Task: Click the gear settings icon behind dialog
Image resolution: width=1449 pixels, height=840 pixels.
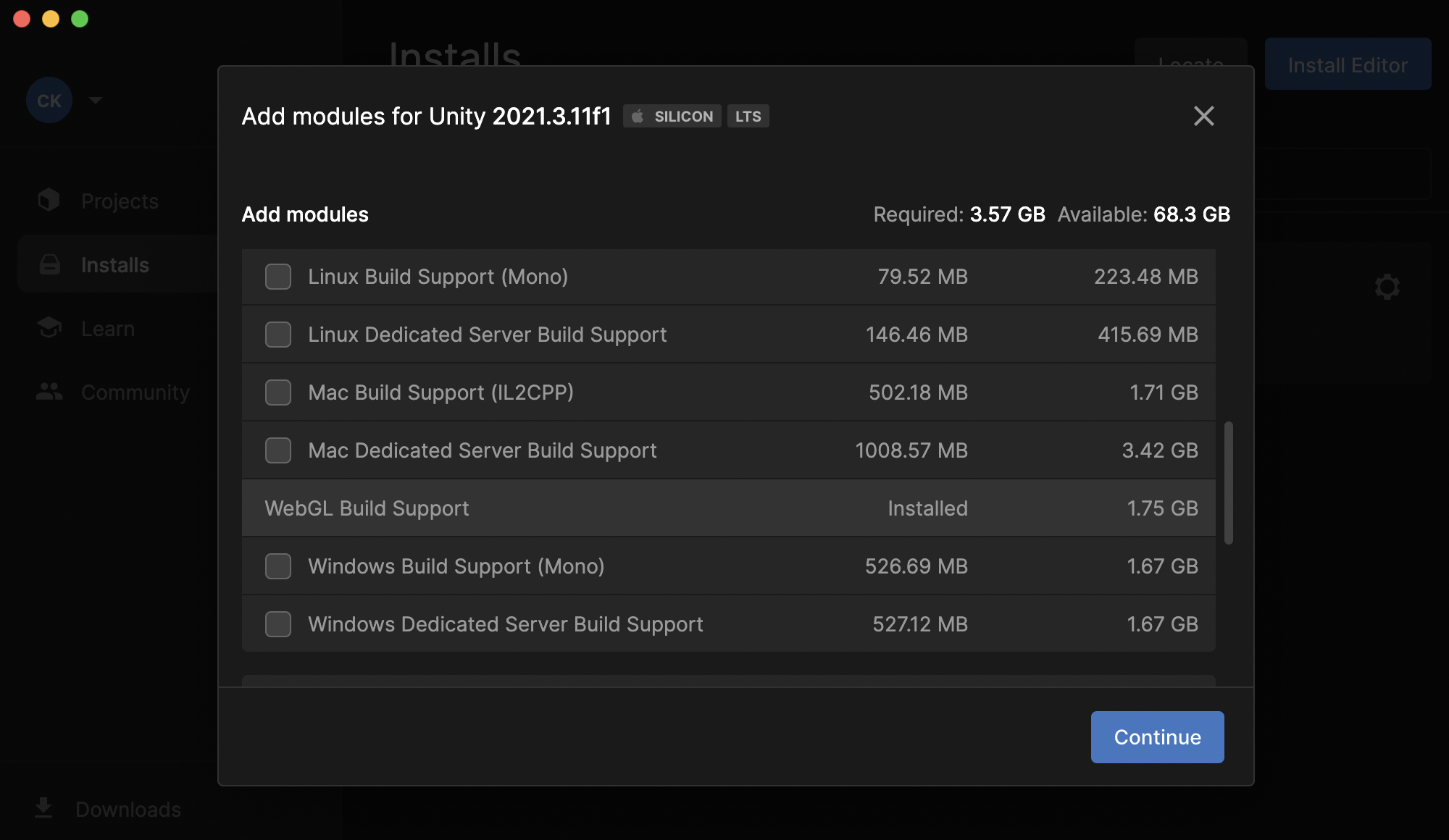Action: point(1387,287)
